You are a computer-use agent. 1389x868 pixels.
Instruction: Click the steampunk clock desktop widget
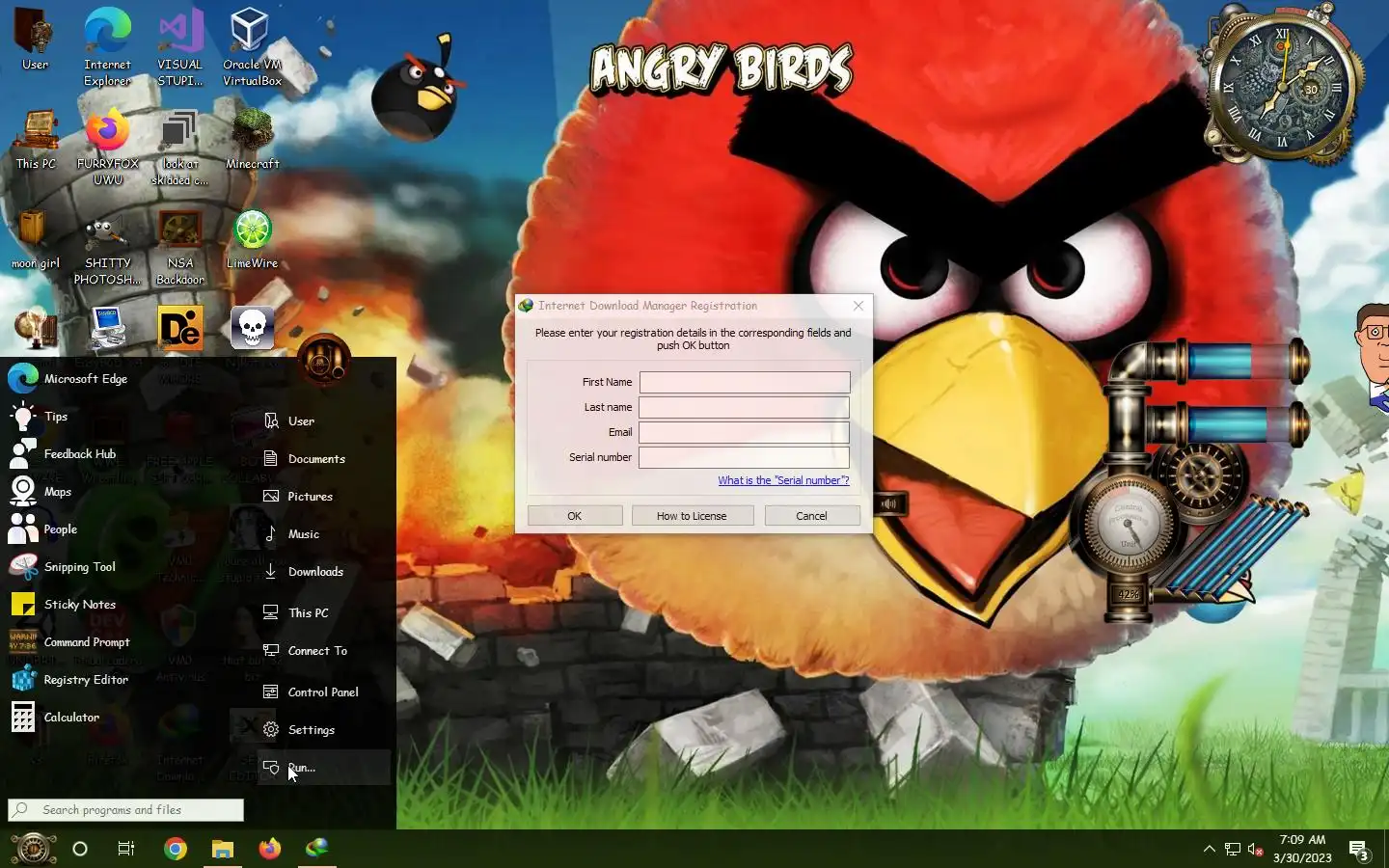(x=1282, y=86)
